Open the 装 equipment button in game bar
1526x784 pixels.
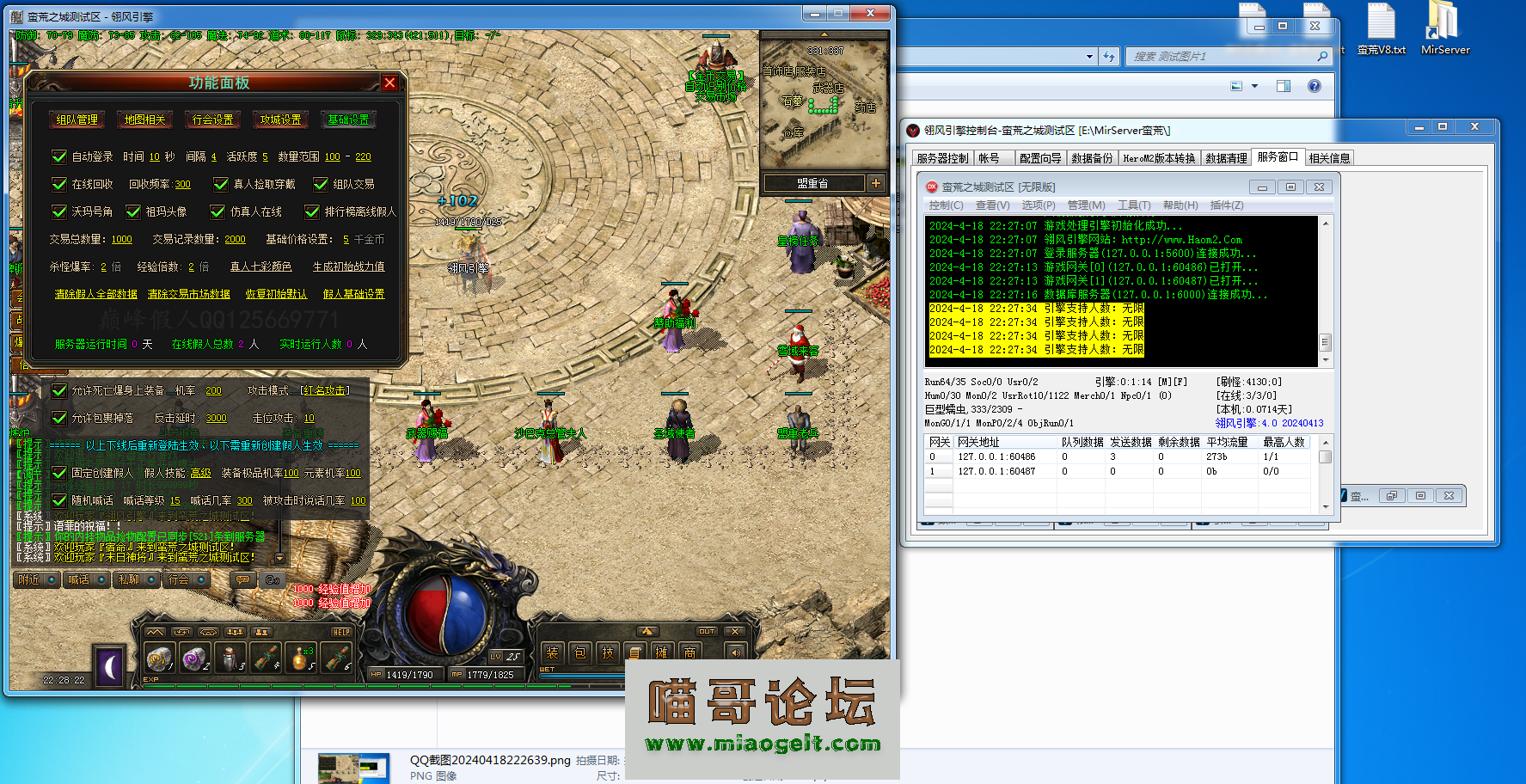tap(552, 652)
